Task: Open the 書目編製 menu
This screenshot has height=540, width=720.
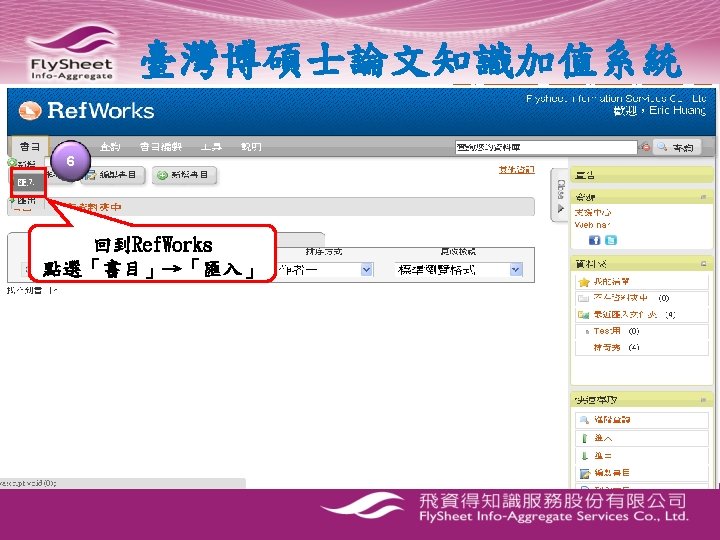Action: 161,147
